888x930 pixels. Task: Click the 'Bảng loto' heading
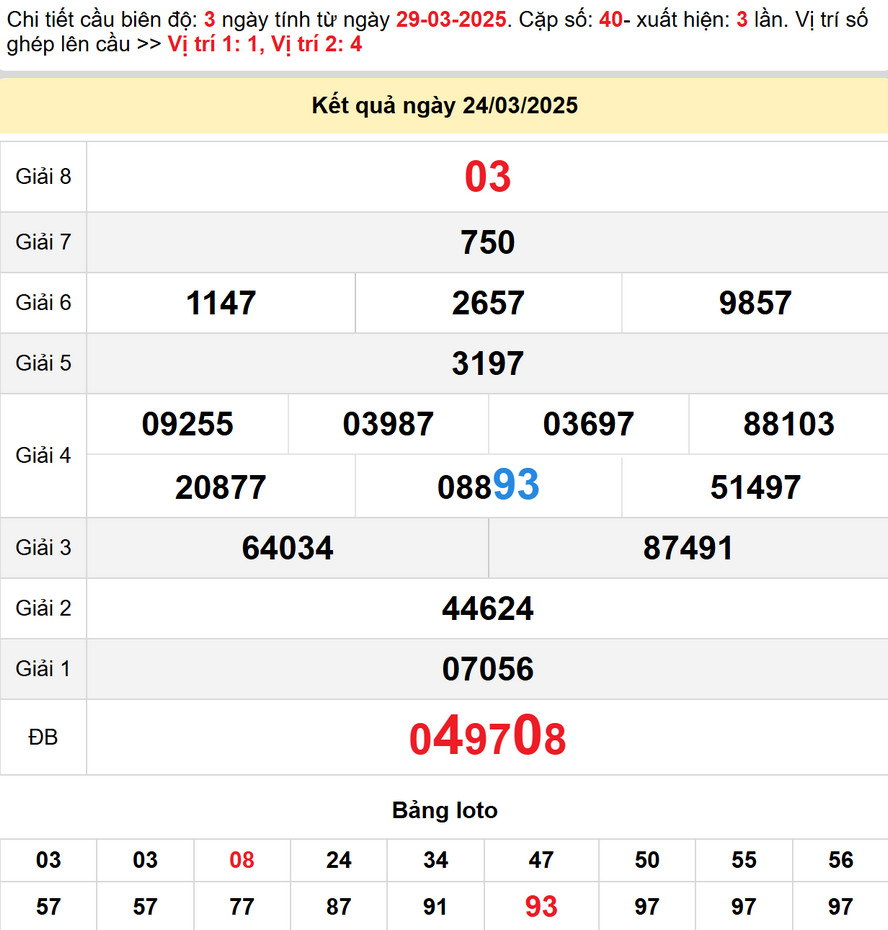click(444, 810)
